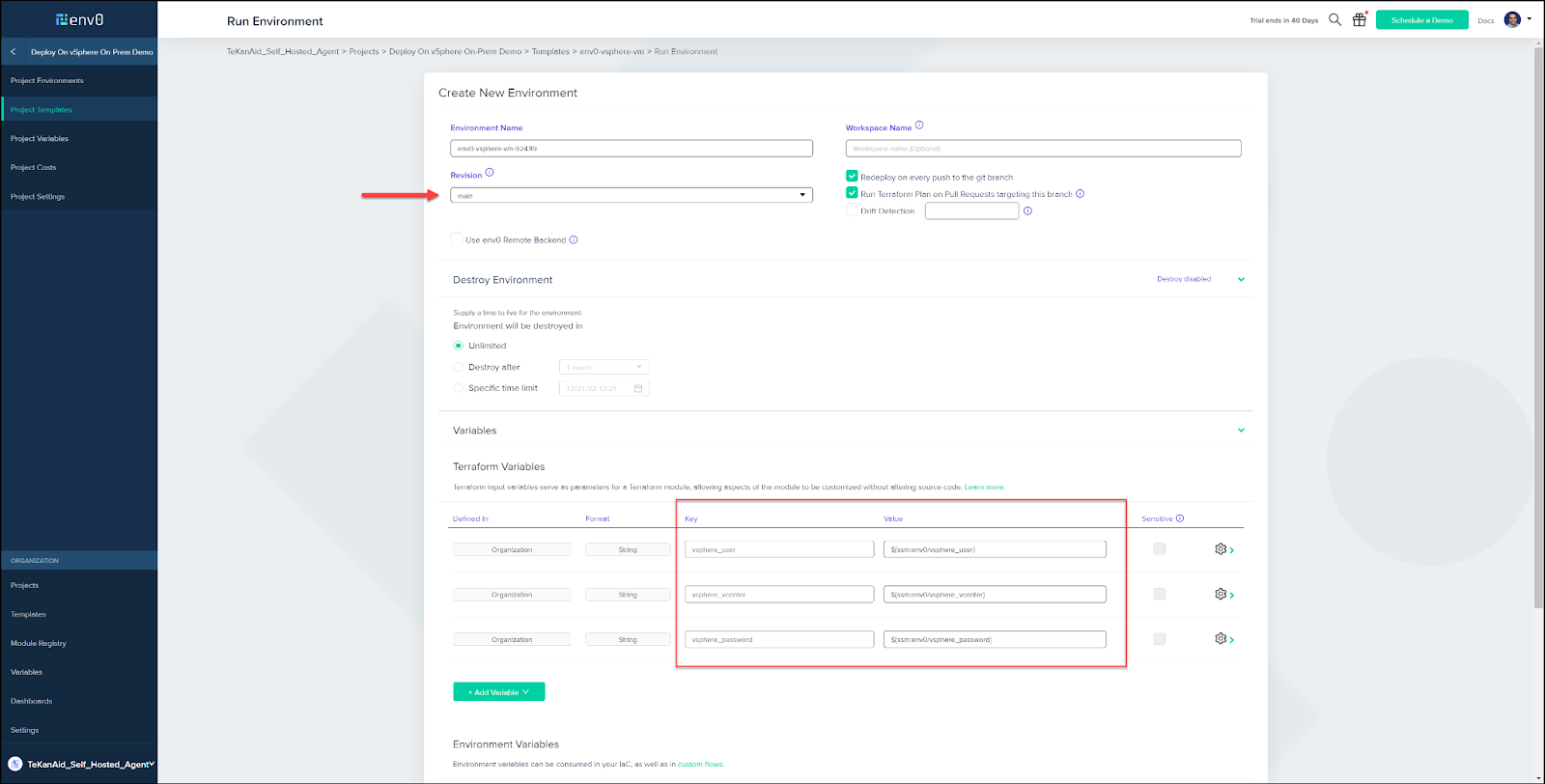
Task: Toggle Sensitive checkbox for vsphere_vcenter
Action: coord(1160,594)
